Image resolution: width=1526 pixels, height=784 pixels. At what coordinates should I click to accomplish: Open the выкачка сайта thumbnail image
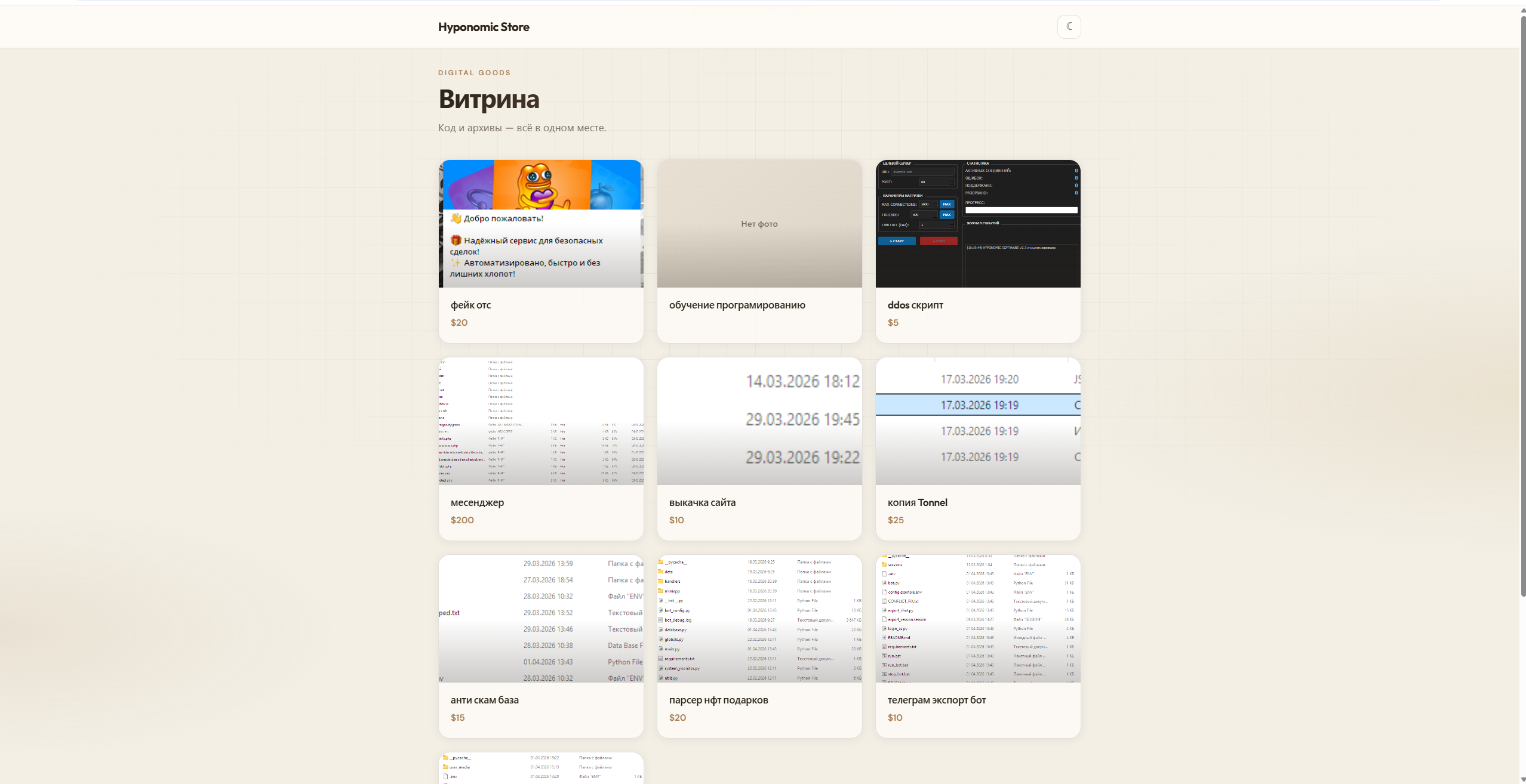click(759, 421)
